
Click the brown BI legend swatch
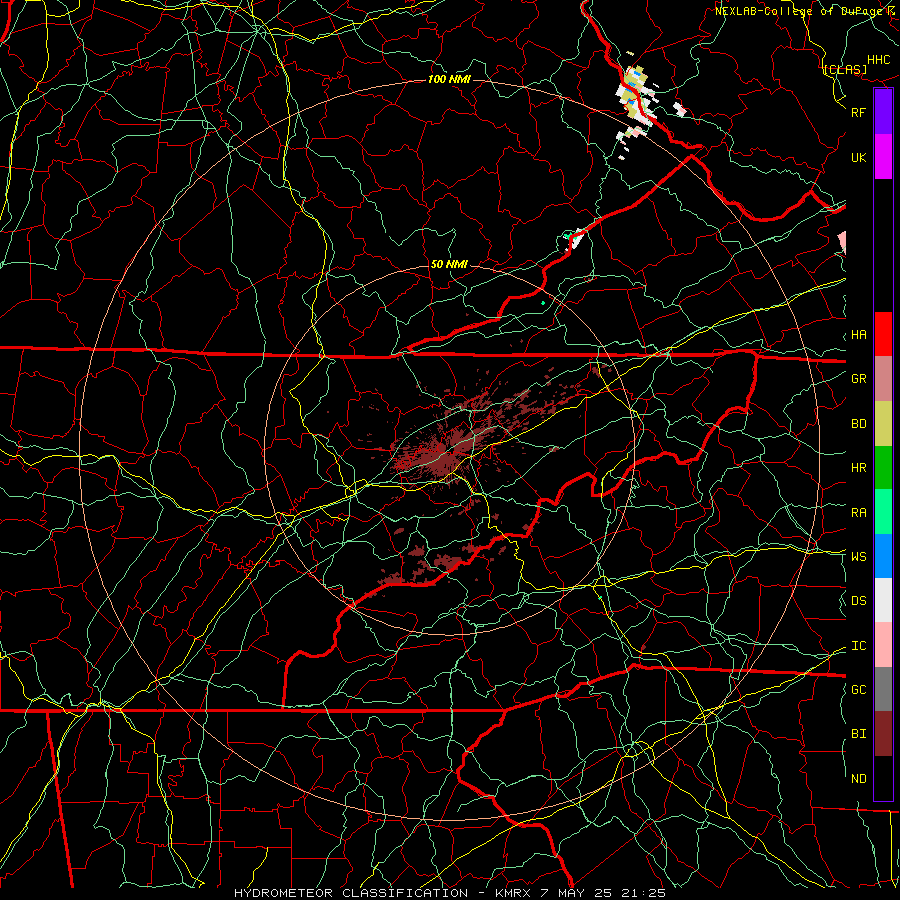[x=883, y=734]
